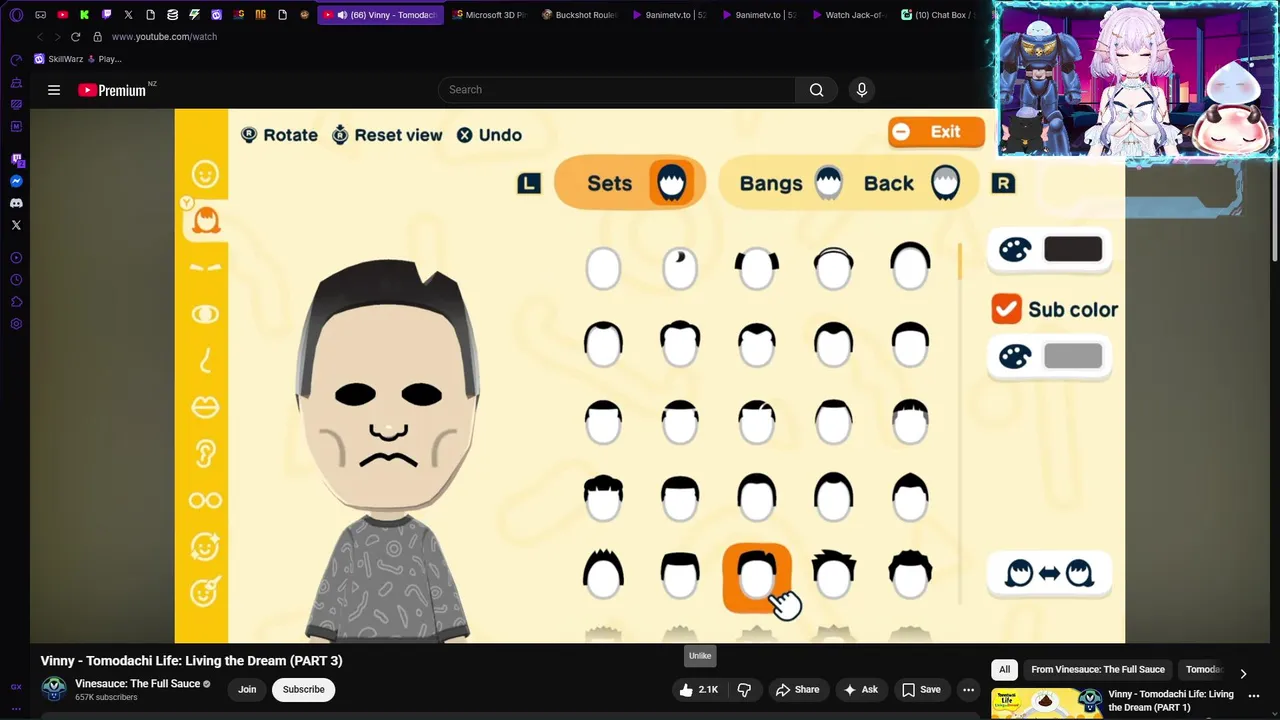Click the gray sub color swatch
Image resolution: width=1280 pixels, height=720 pixels.
click(x=1073, y=357)
